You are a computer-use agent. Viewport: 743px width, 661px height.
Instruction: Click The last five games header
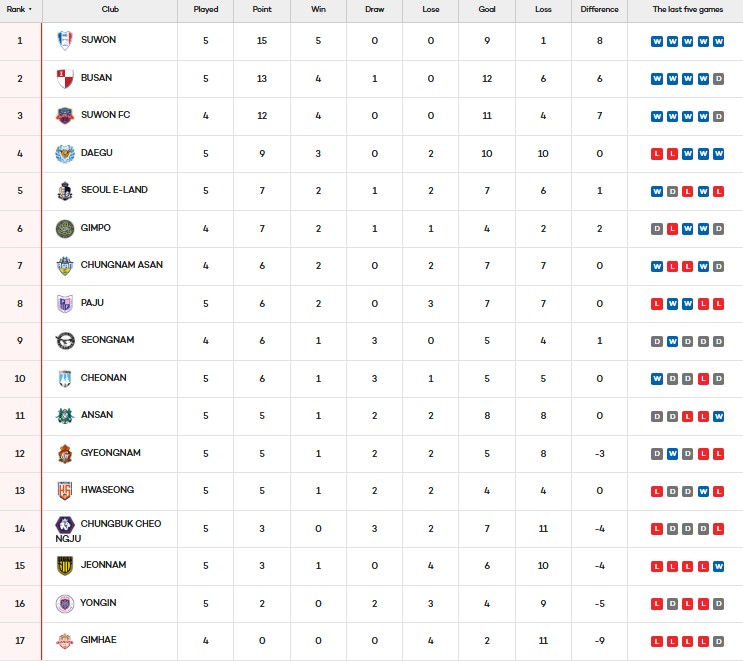tap(688, 9)
